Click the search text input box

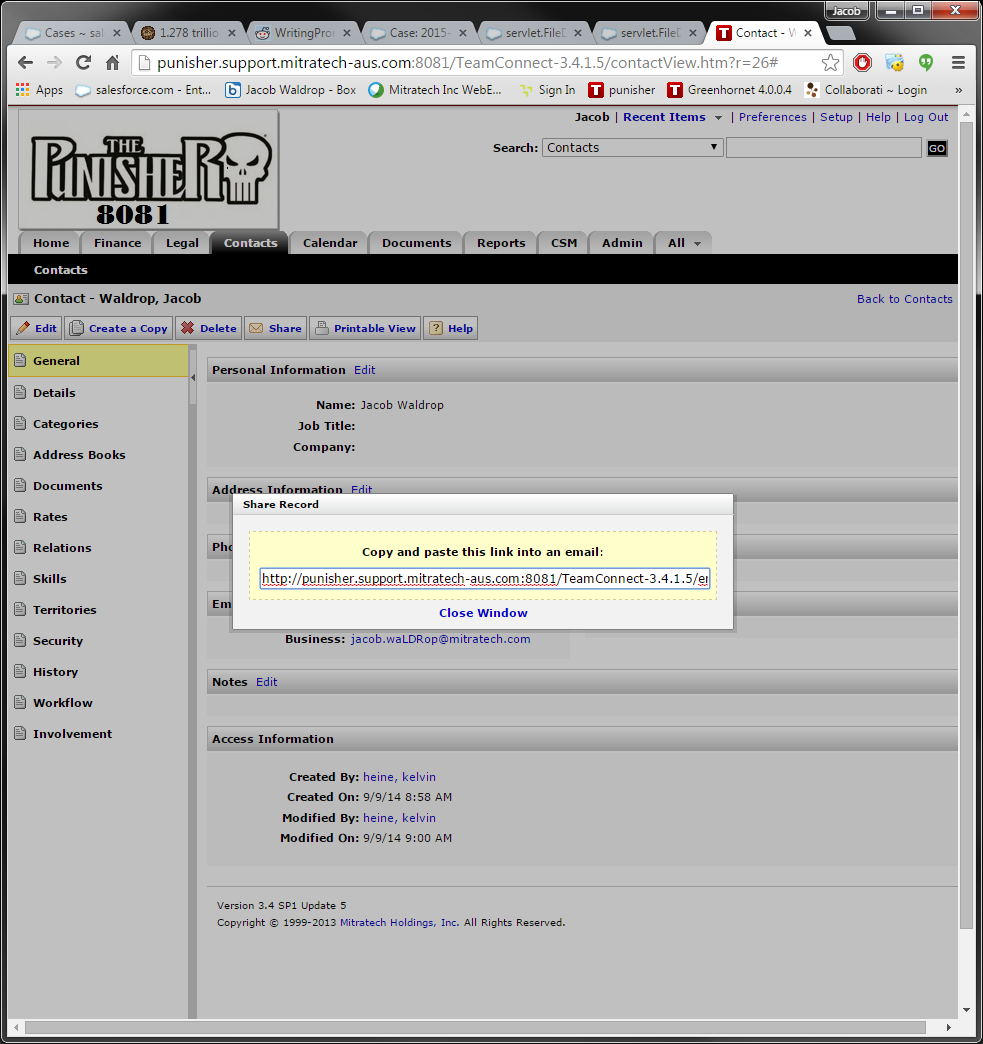[823, 148]
